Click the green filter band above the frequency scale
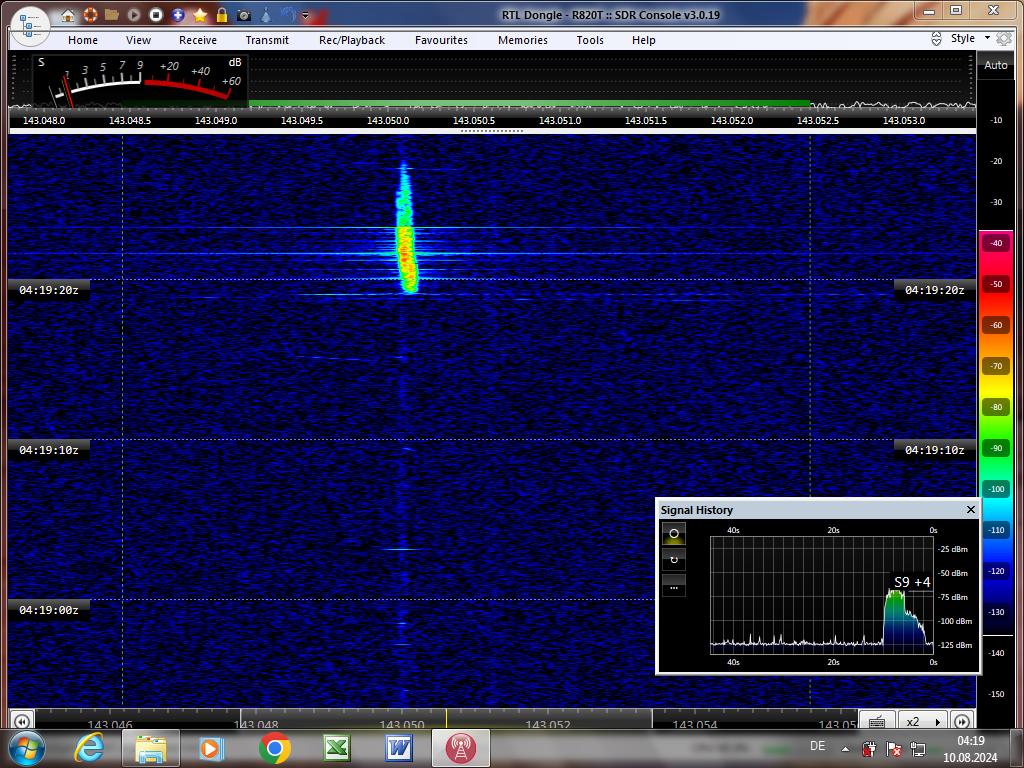 coord(529,103)
